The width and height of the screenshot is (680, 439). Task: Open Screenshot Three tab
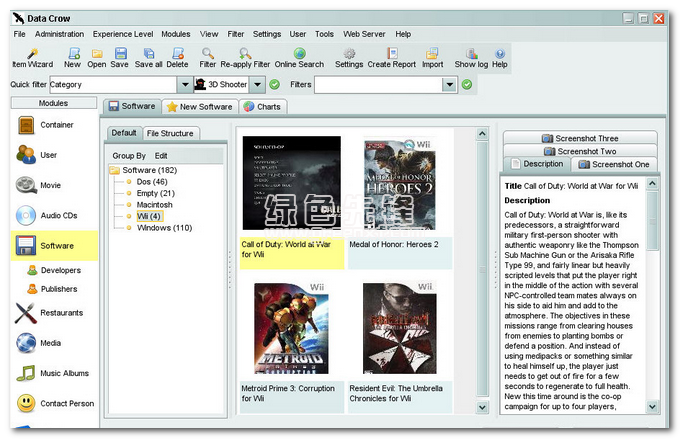coord(580,138)
